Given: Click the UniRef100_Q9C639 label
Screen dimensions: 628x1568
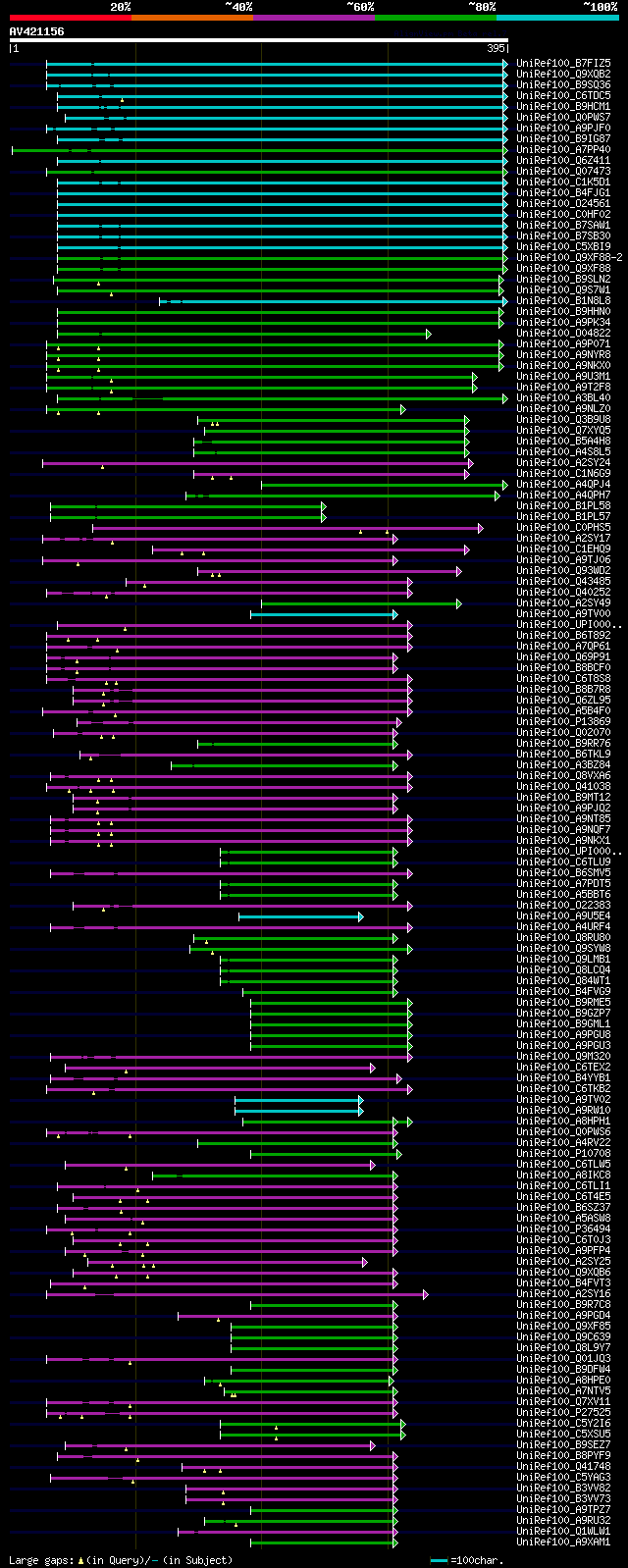Looking at the screenshot, I should tap(563, 1336).
